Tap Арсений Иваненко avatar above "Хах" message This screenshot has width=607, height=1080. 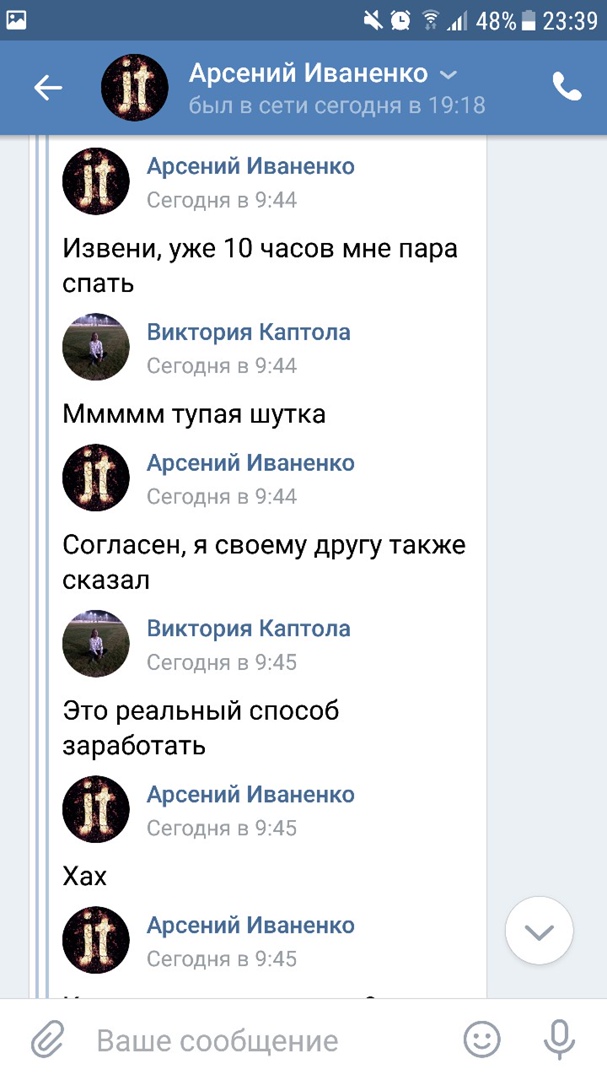coord(96,809)
